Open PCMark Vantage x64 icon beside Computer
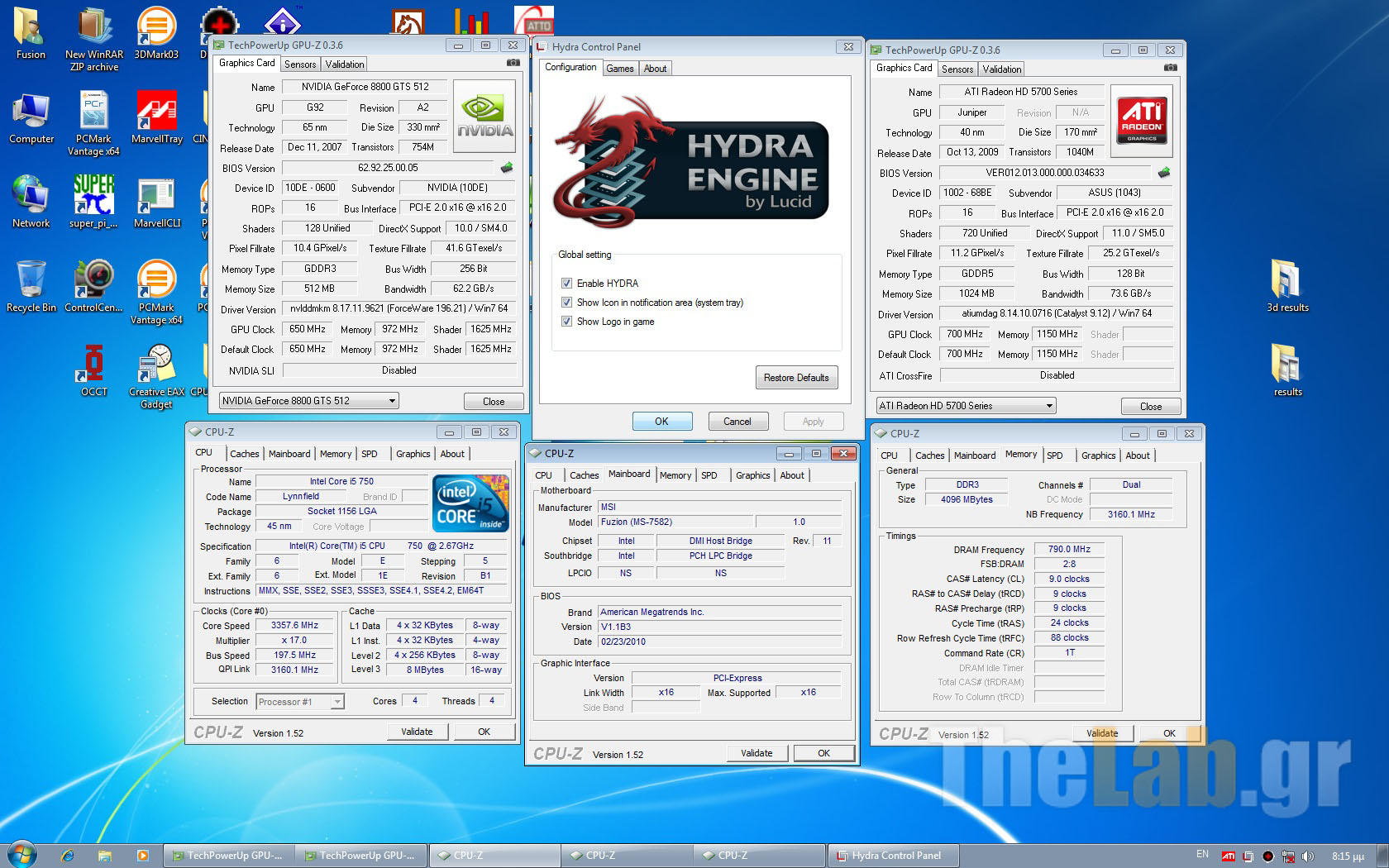This screenshot has width=1389, height=868. (93, 124)
